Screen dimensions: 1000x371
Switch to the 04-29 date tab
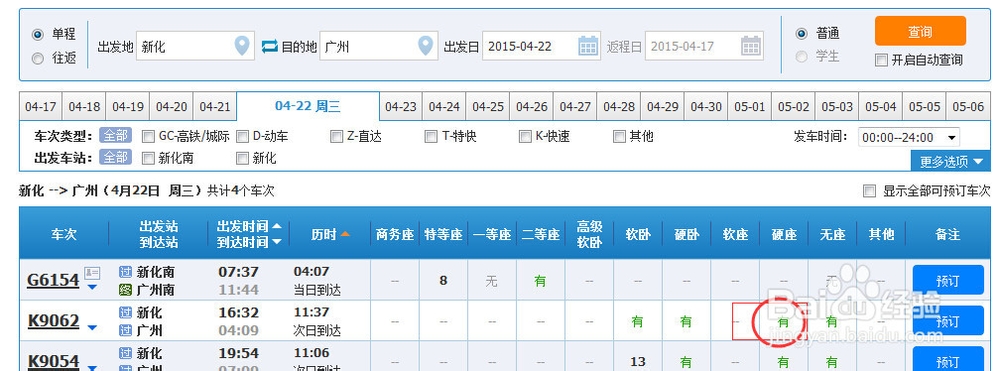tap(663, 106)
